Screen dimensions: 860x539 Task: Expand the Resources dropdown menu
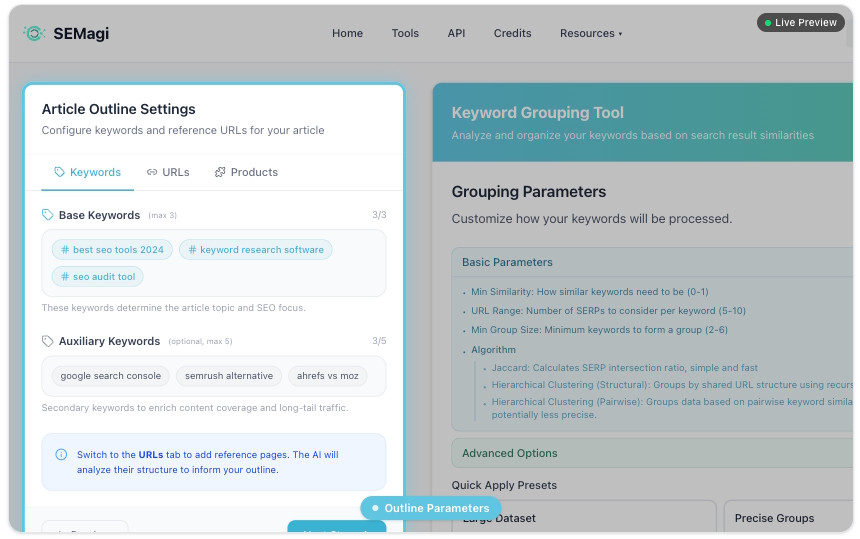tap(591, 33)
